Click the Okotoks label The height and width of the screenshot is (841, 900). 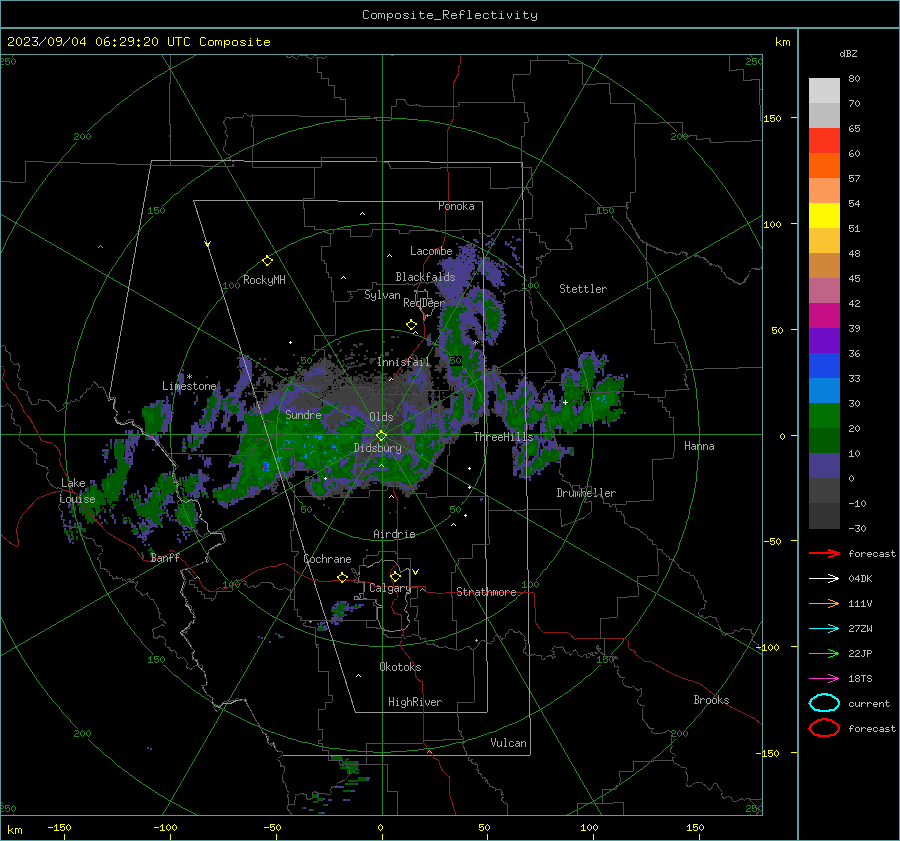(x=400, y=666)
